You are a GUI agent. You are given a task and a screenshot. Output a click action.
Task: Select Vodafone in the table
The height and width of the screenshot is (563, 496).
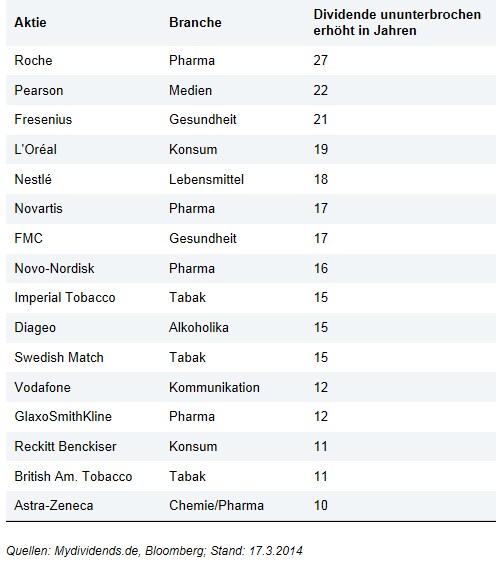pyautogui.click(x=42, y=387)
